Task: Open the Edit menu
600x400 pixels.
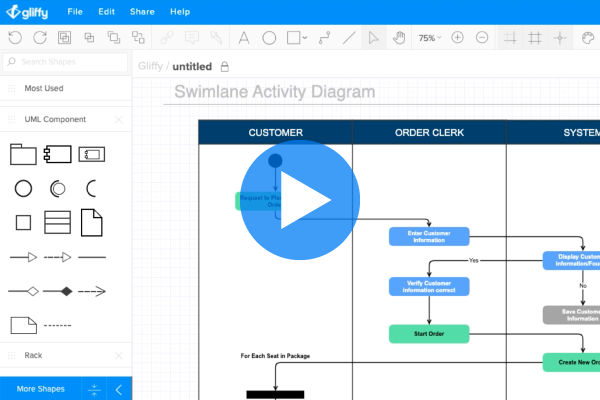Action: point(106,12)
